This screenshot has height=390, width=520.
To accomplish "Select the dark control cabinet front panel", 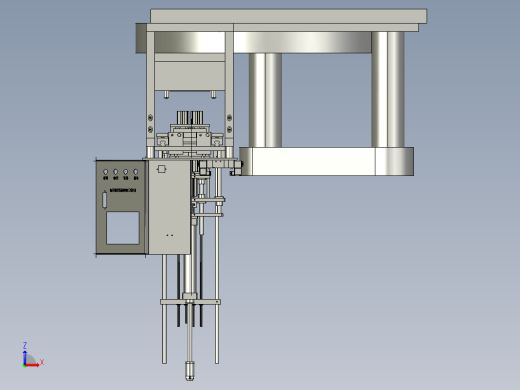I will click(x=121, y=207).
